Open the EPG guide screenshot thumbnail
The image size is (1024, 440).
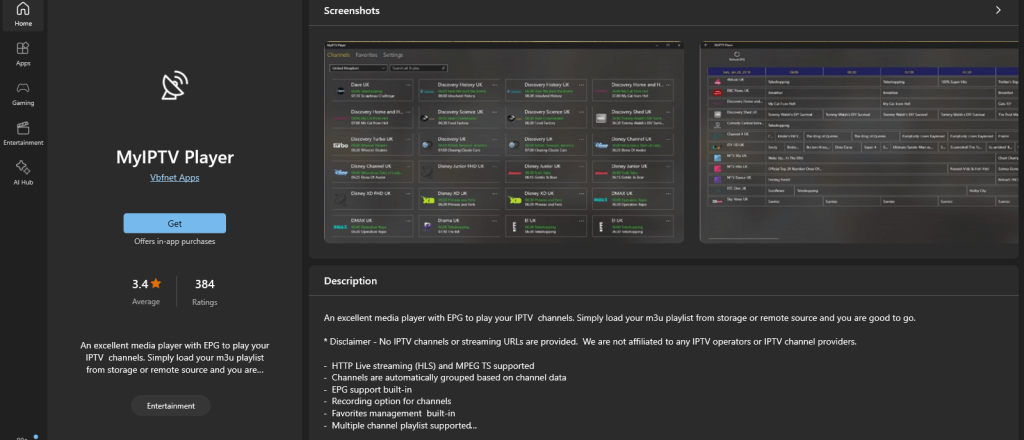[861, 141]
